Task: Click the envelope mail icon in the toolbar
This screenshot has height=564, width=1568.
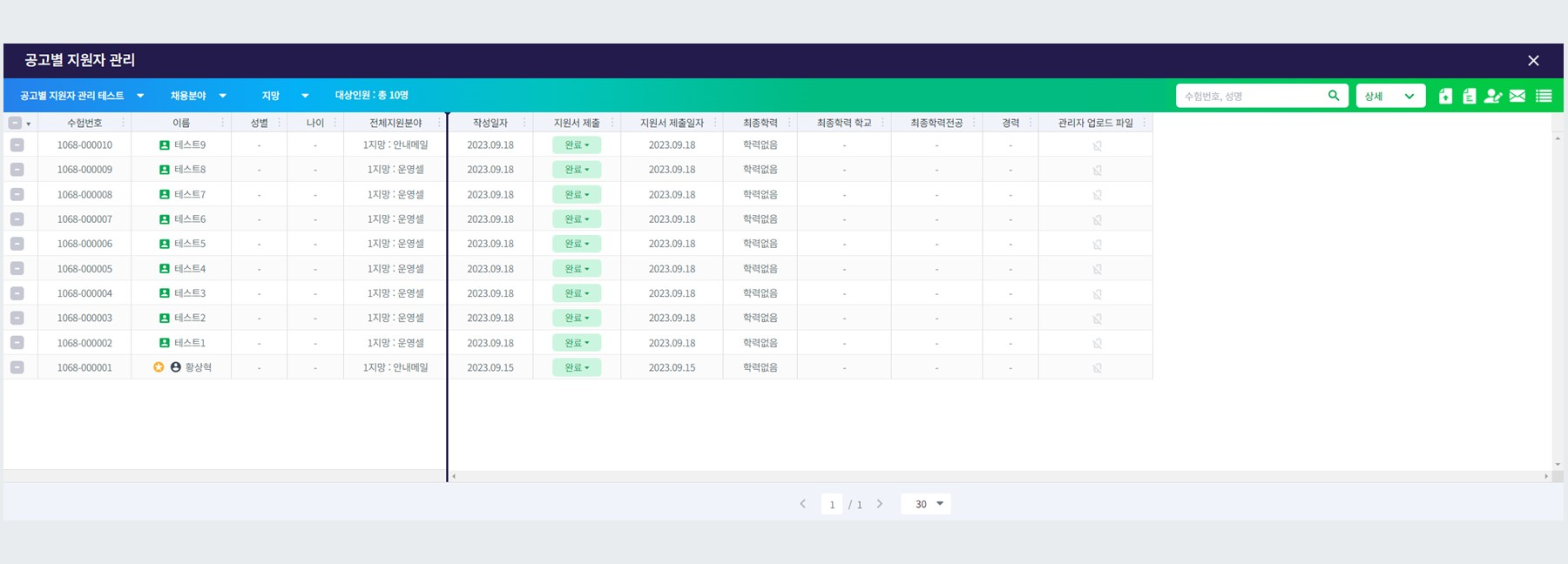Action: (1517, 96)
